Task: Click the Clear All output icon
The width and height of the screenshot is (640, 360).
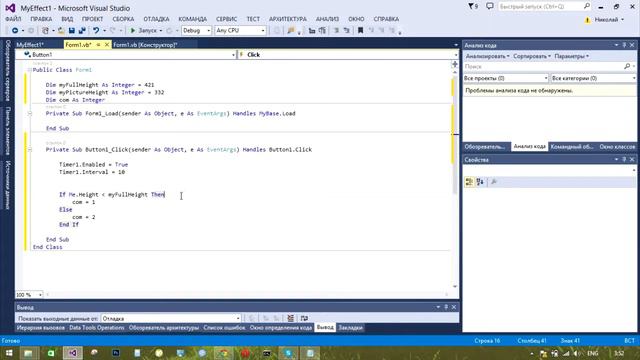Action: (291, 318)
